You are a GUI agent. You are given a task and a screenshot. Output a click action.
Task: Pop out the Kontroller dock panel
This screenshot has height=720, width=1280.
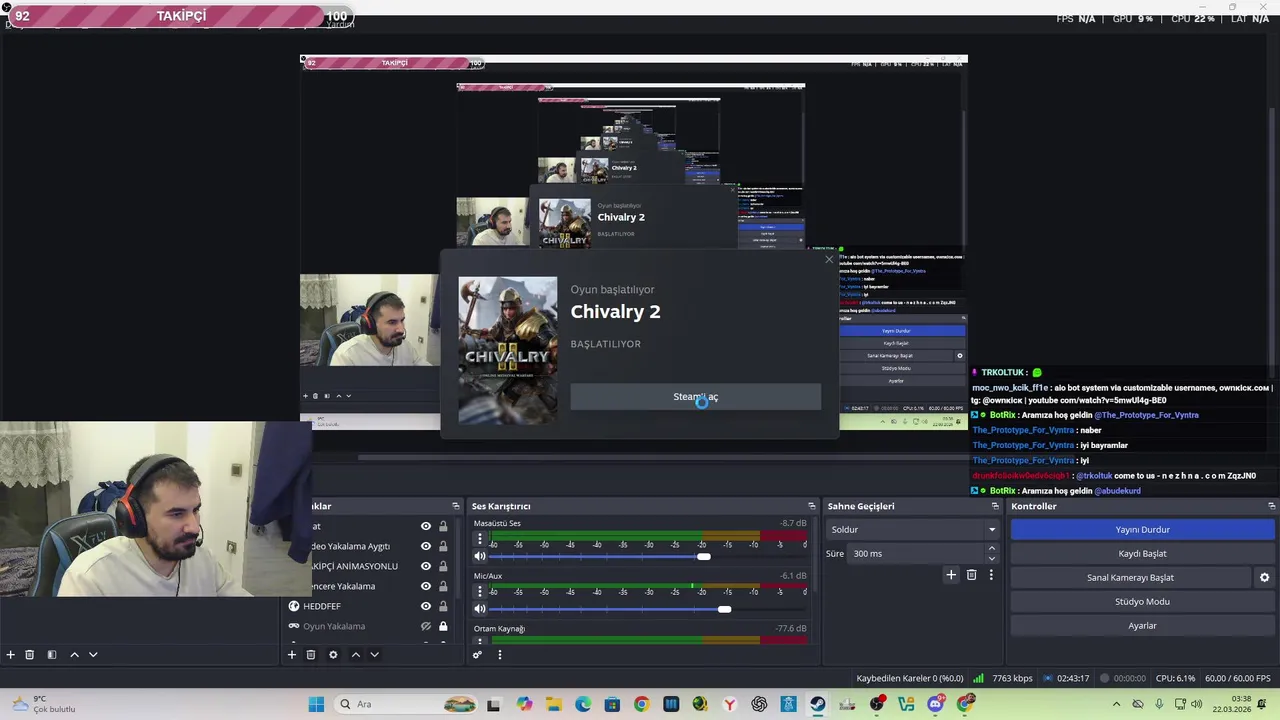tap(1270, 506)
